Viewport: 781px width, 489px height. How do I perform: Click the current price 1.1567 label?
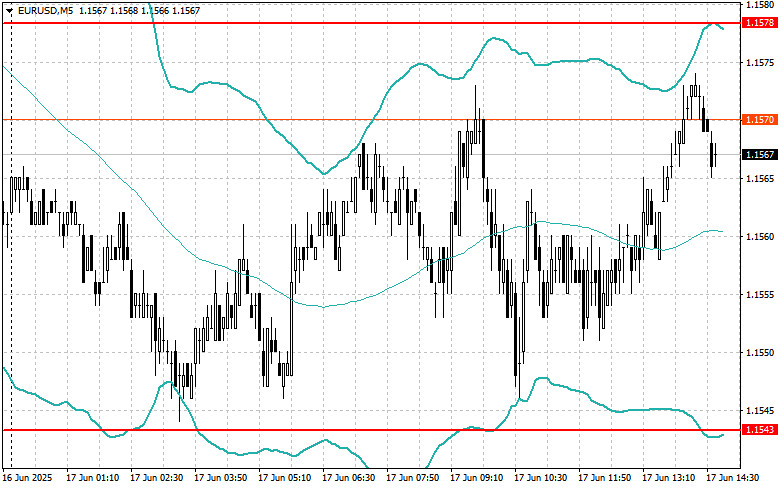click(x=760, y=154)
